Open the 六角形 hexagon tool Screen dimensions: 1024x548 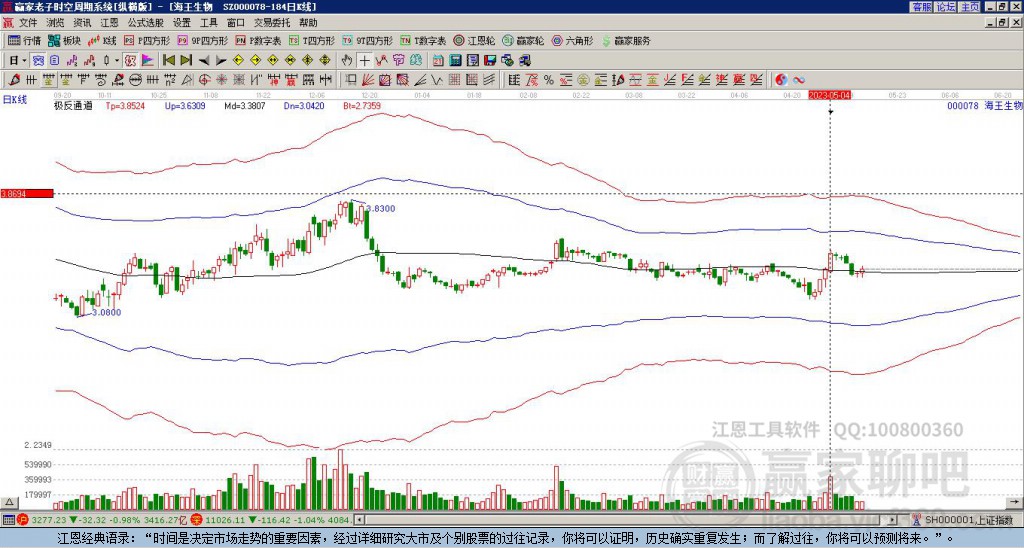[x=572, y=40]
